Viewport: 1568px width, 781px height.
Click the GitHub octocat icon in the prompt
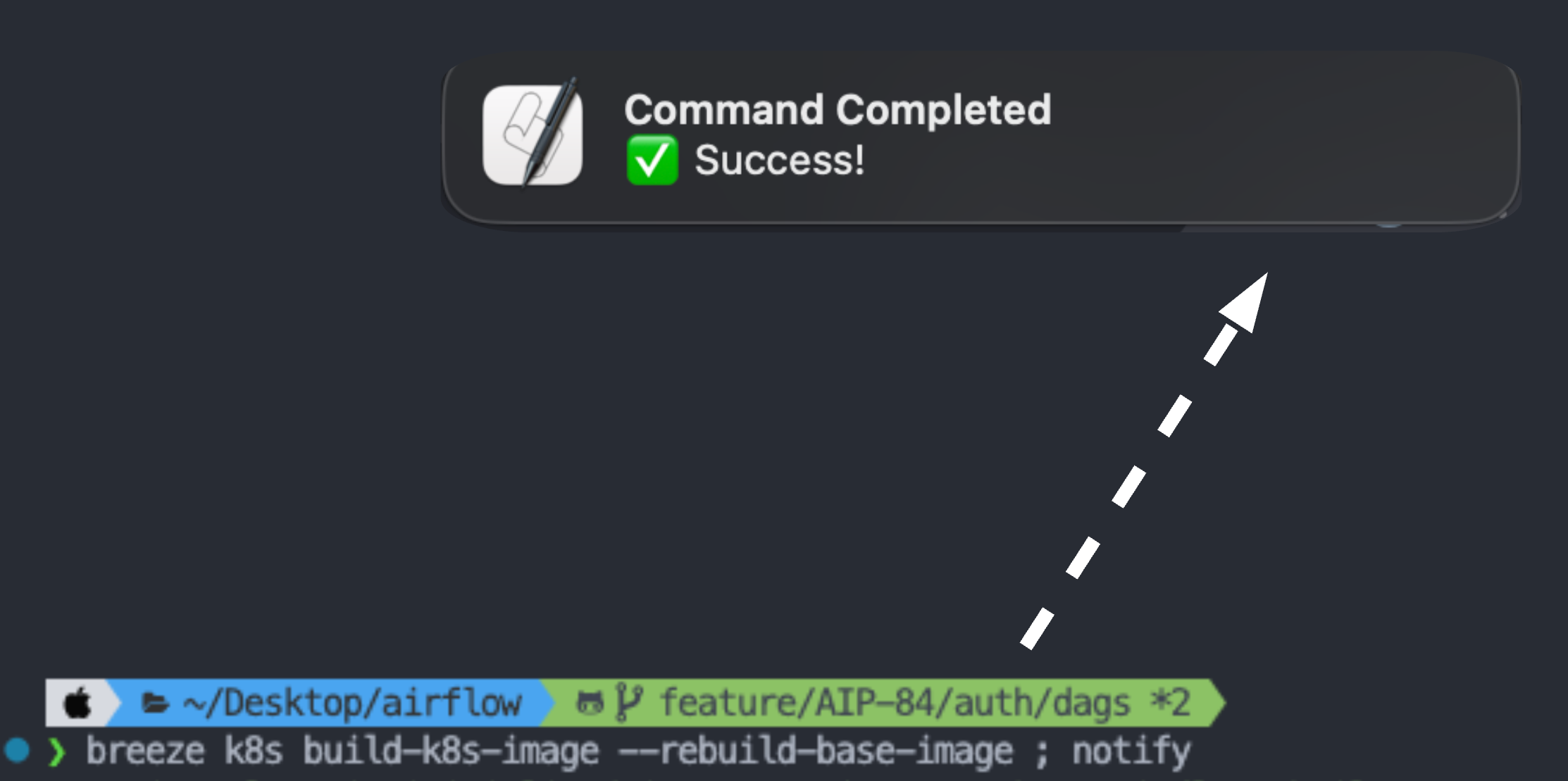[x=590, y=701]
